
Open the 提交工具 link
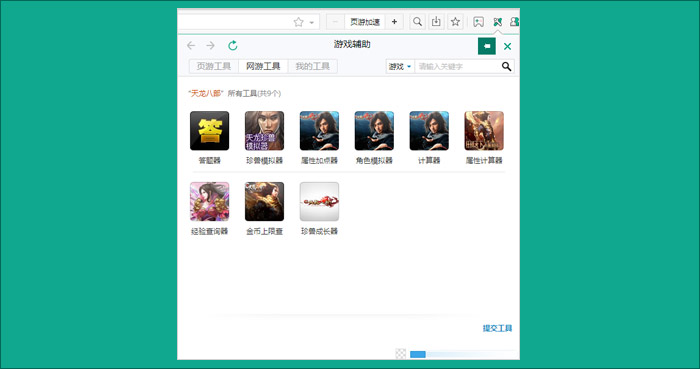pos(497,328)
